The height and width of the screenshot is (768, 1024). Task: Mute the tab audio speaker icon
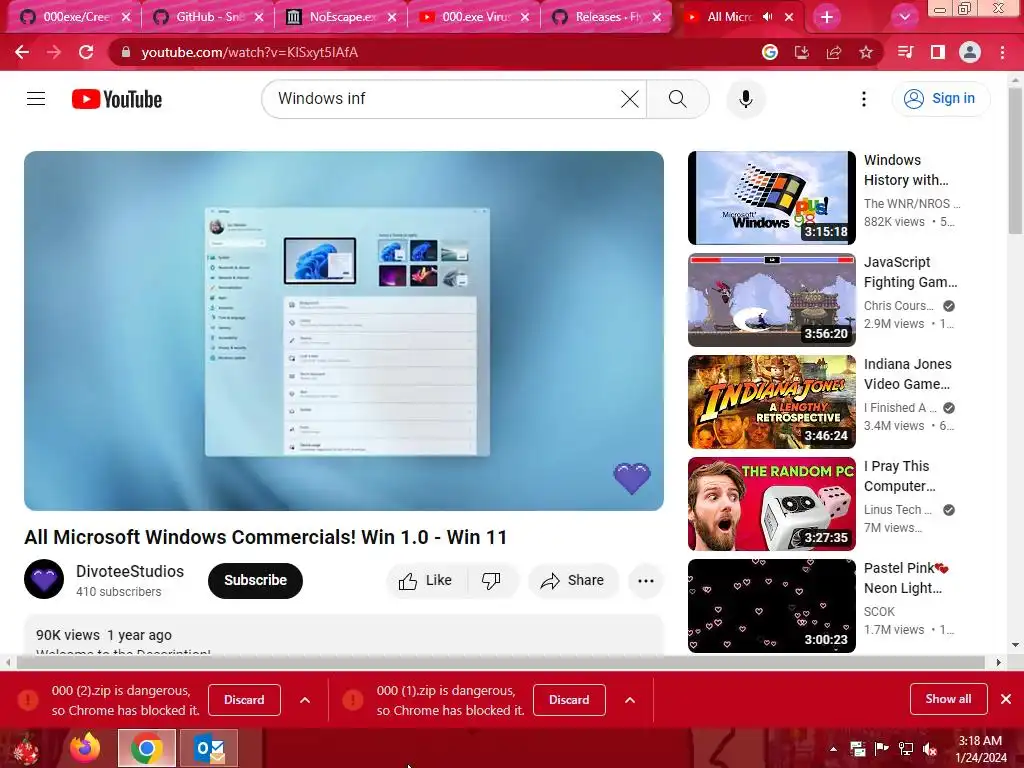click(768, 17)
